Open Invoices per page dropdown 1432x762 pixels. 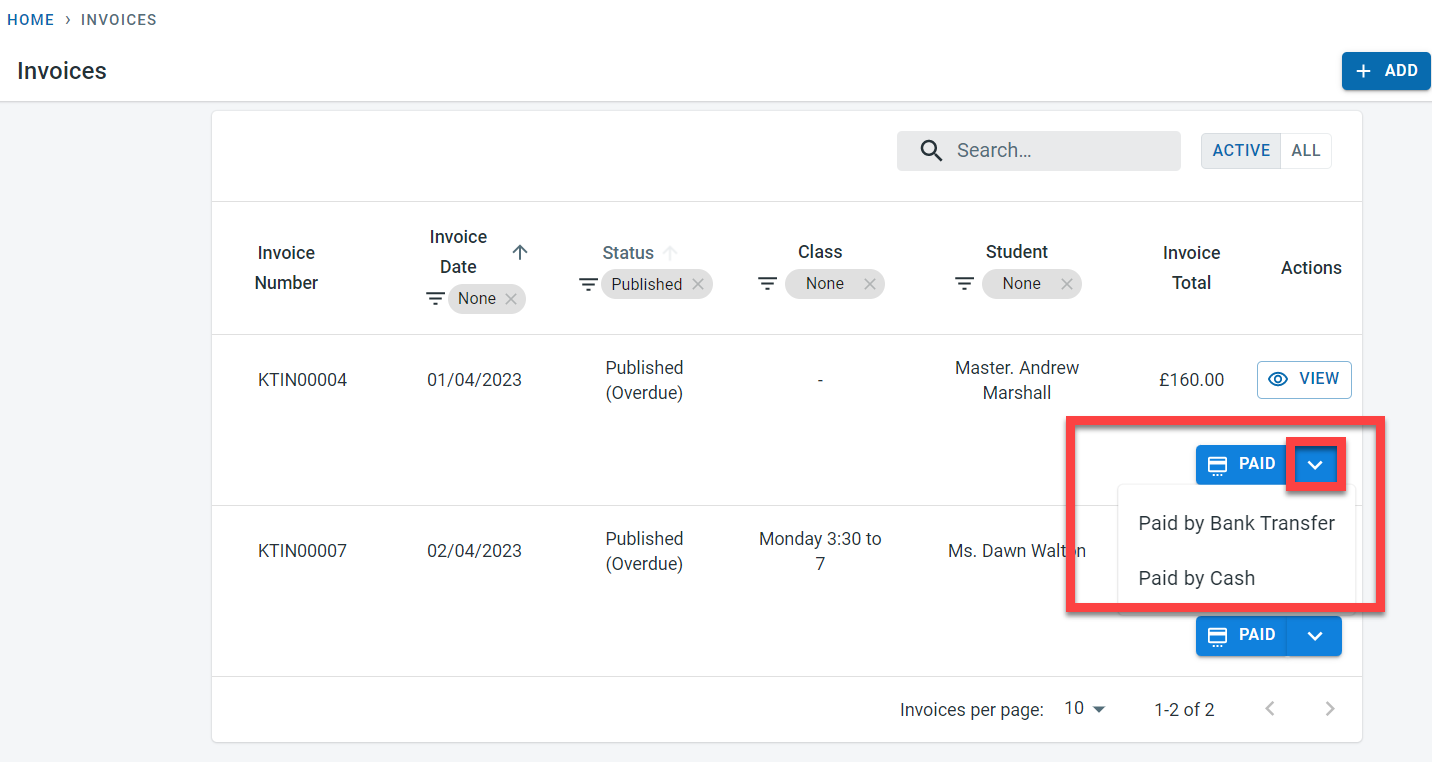(1085, 709)
